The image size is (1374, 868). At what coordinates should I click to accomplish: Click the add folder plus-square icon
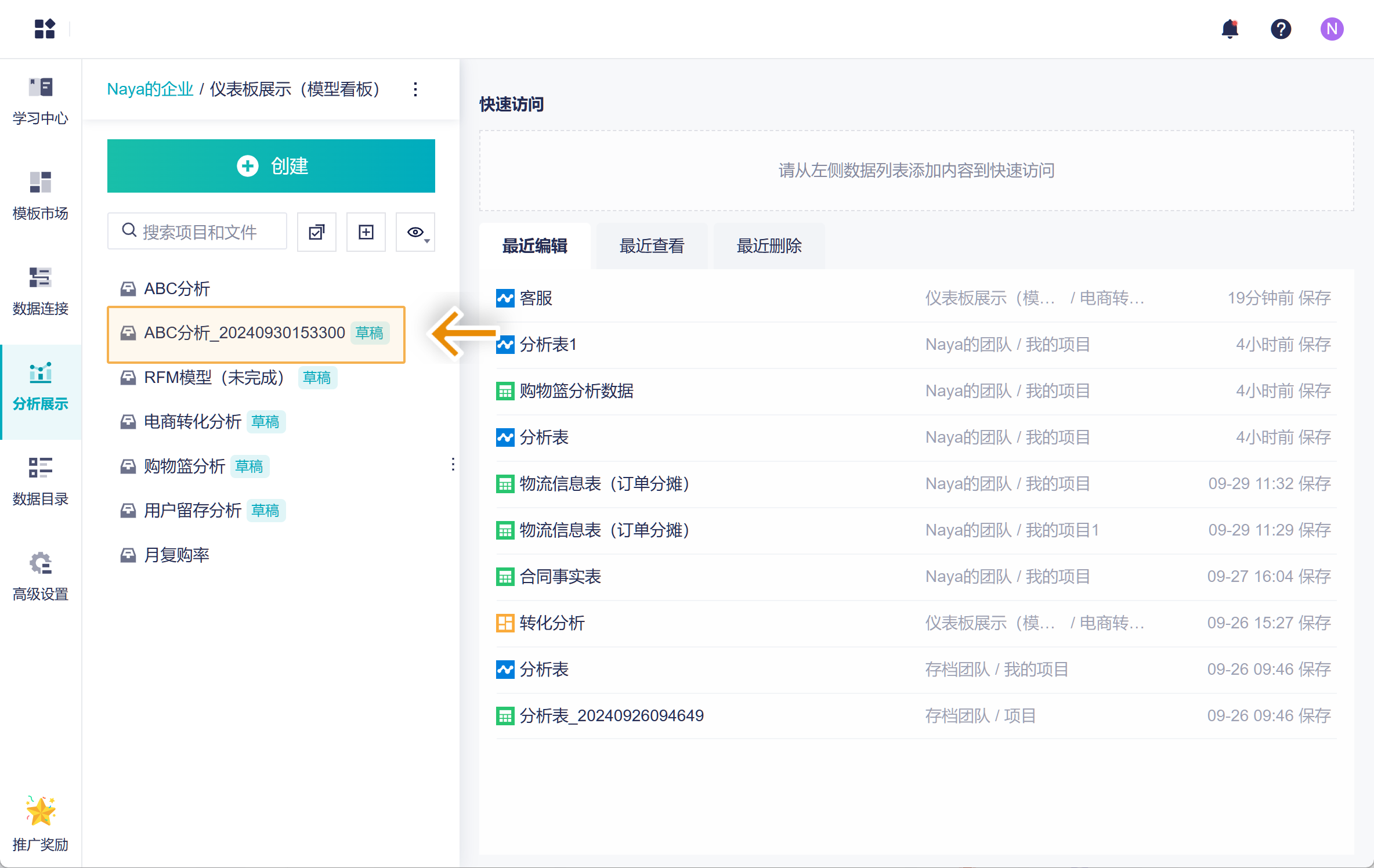[366, 232]
